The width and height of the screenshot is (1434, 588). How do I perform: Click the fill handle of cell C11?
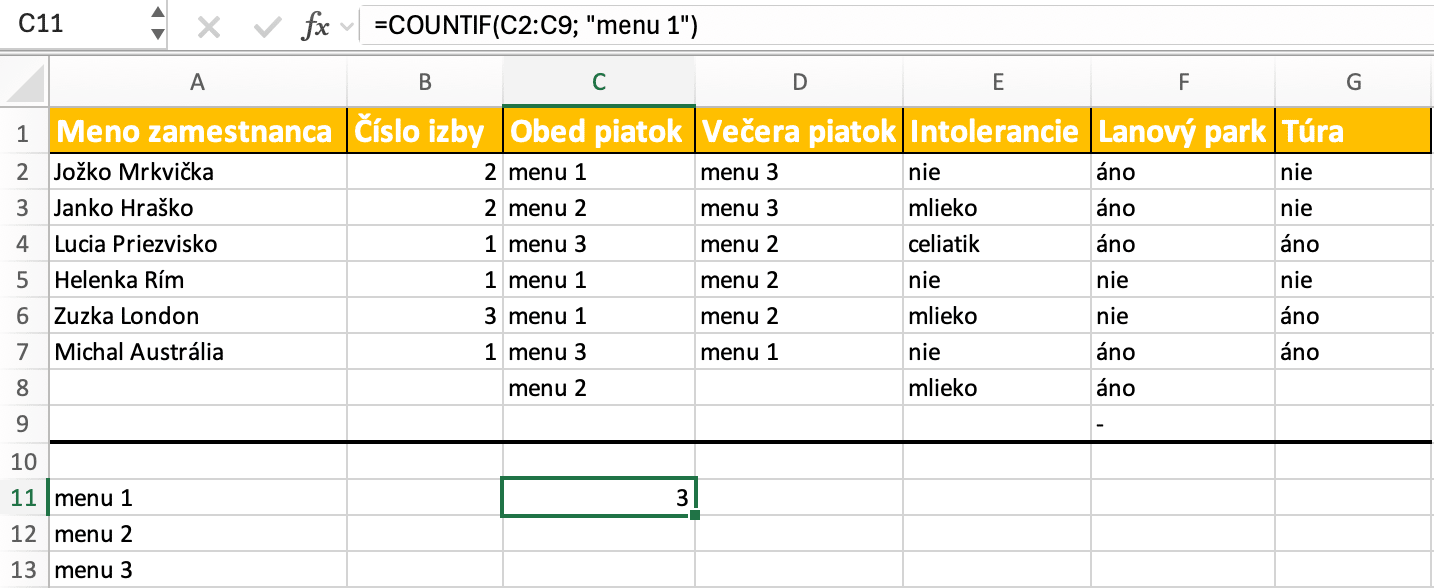[694, 515]
